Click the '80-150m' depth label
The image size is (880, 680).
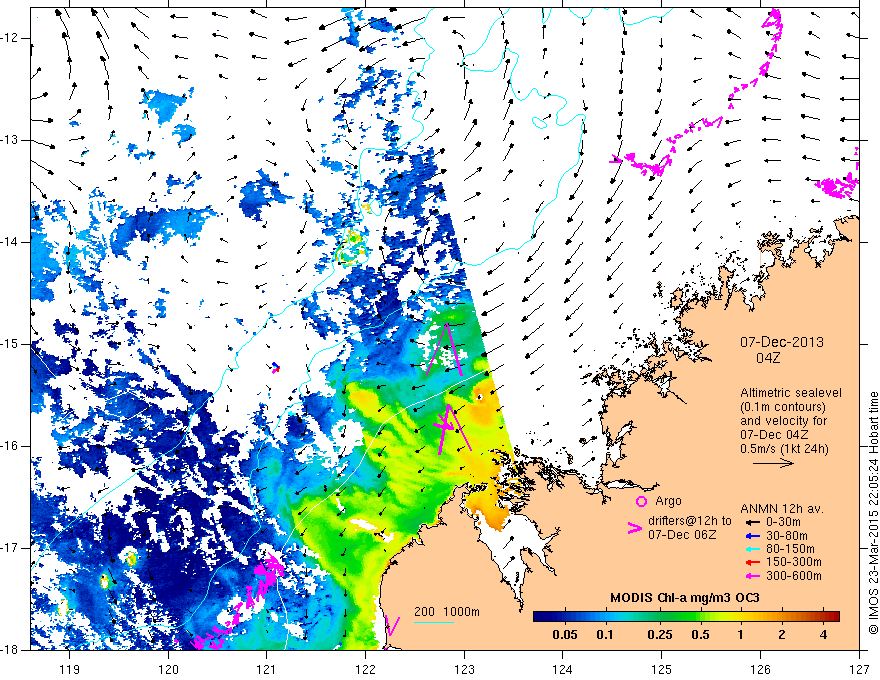tap(790, 549)
